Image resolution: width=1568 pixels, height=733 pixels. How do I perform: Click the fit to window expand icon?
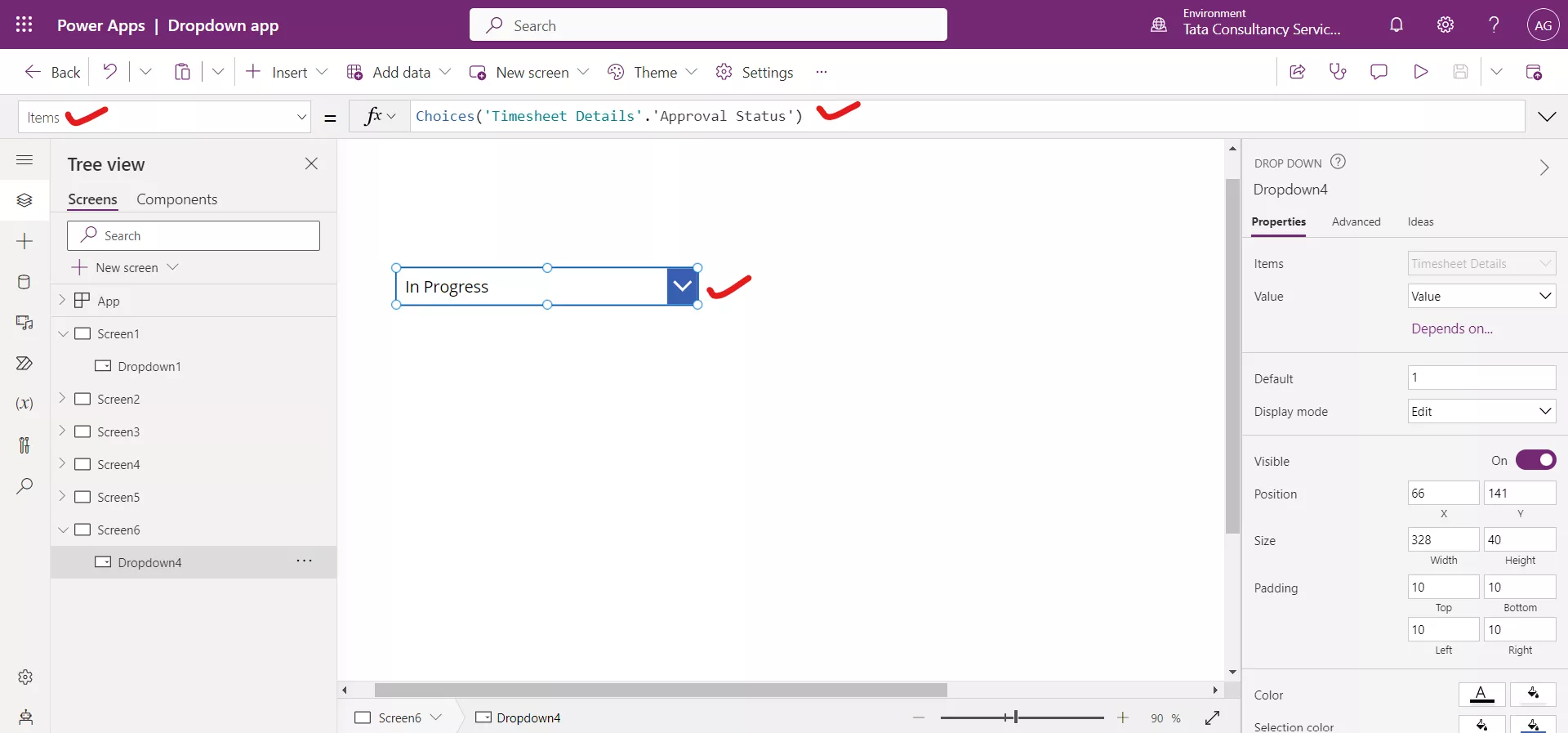click(1212, 717)
